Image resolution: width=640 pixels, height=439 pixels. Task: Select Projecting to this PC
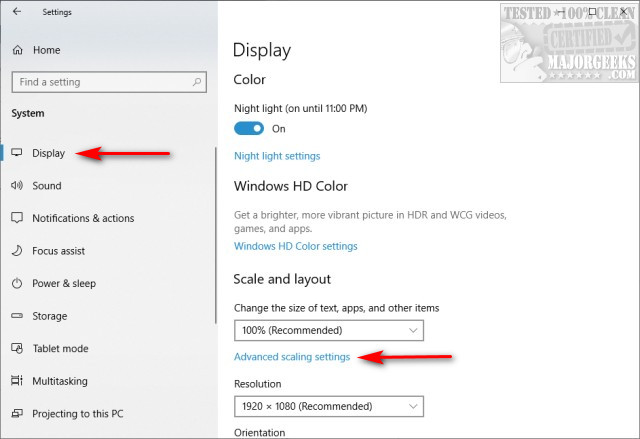pos(78,413)
